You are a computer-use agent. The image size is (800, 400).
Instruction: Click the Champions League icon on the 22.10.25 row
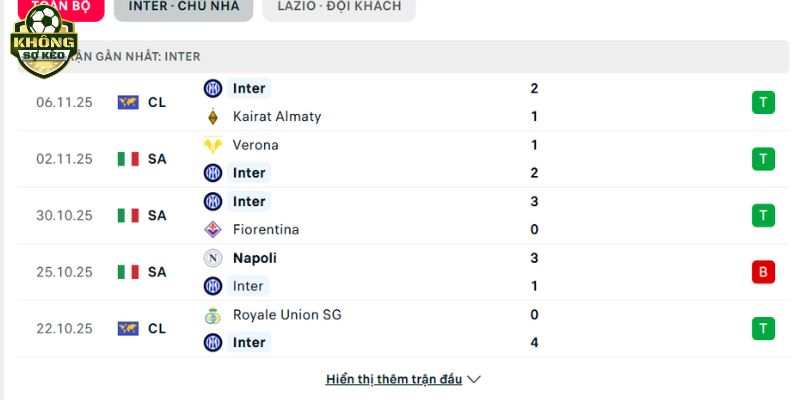[x=128, y=328]
